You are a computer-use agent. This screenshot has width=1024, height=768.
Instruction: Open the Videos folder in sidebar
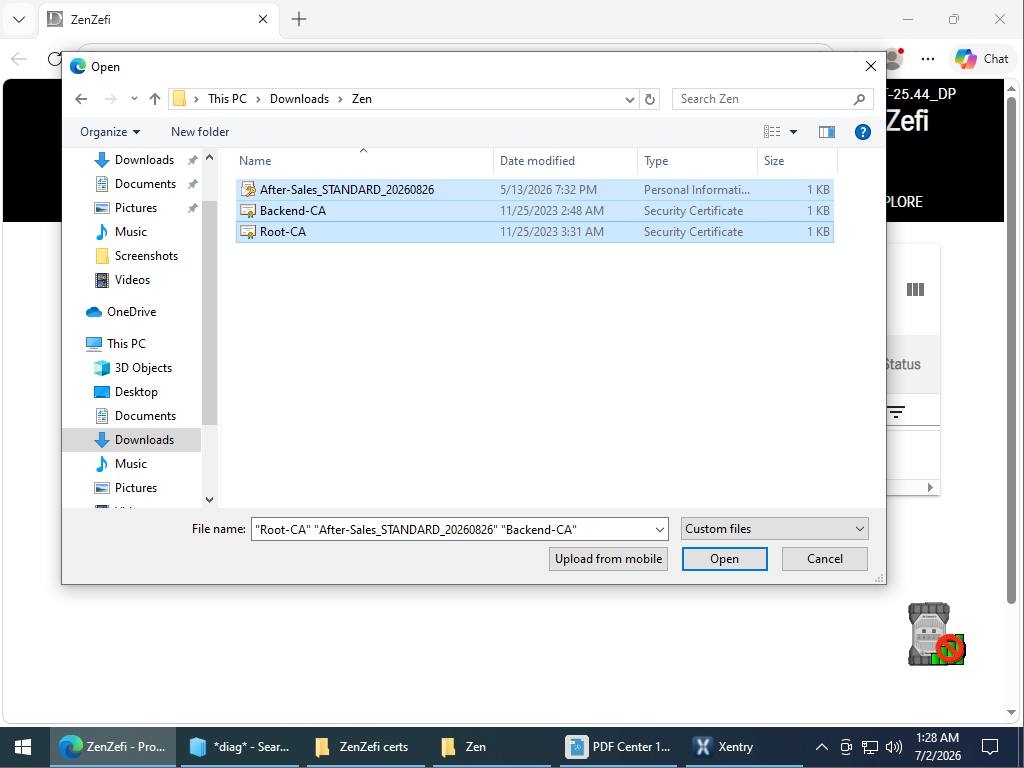pyautogui.click(x=132, y=280)
